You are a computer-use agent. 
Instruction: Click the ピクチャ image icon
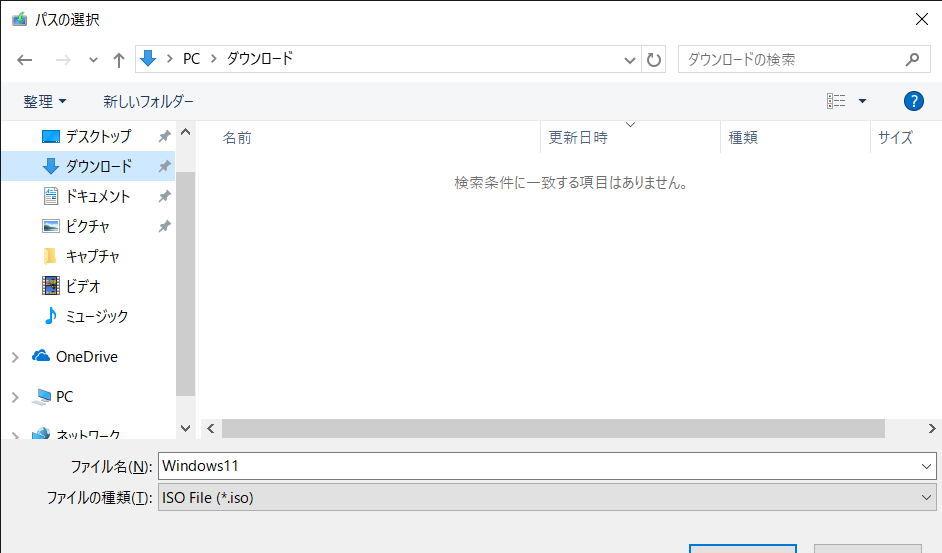click(51, 226)
